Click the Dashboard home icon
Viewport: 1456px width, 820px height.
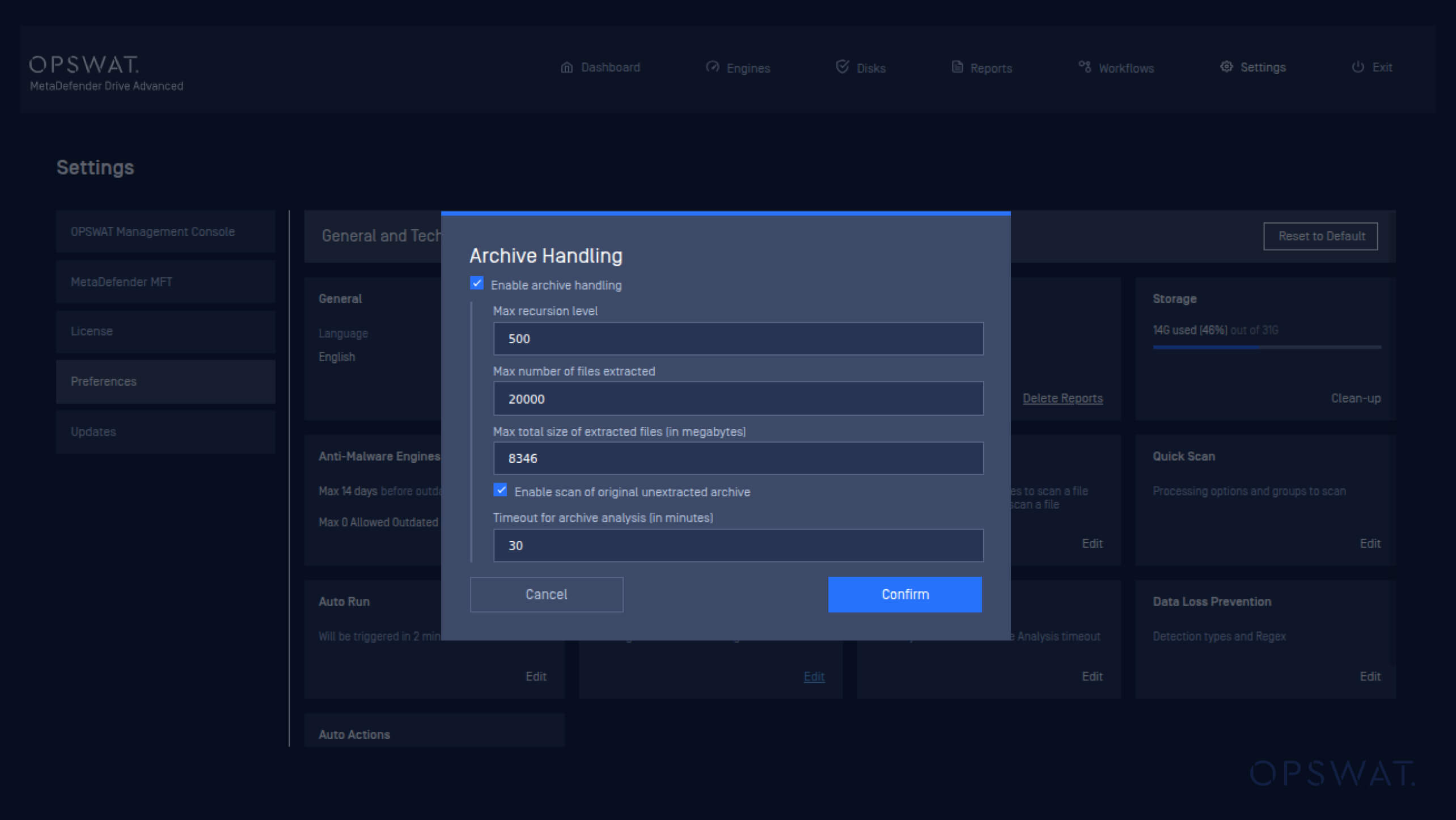click(566, 67)
